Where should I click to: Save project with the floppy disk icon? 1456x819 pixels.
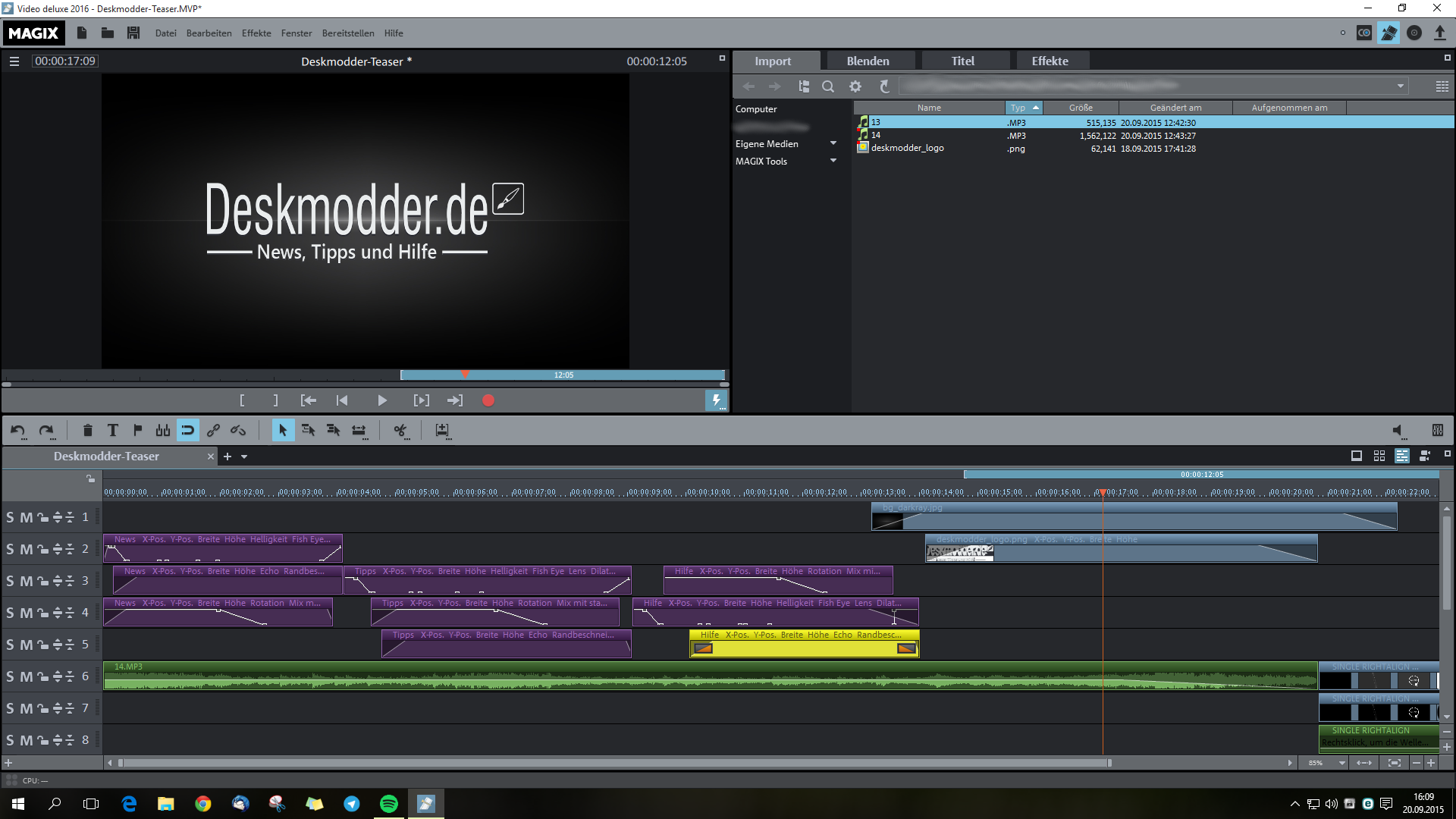(x=133, y=33)
